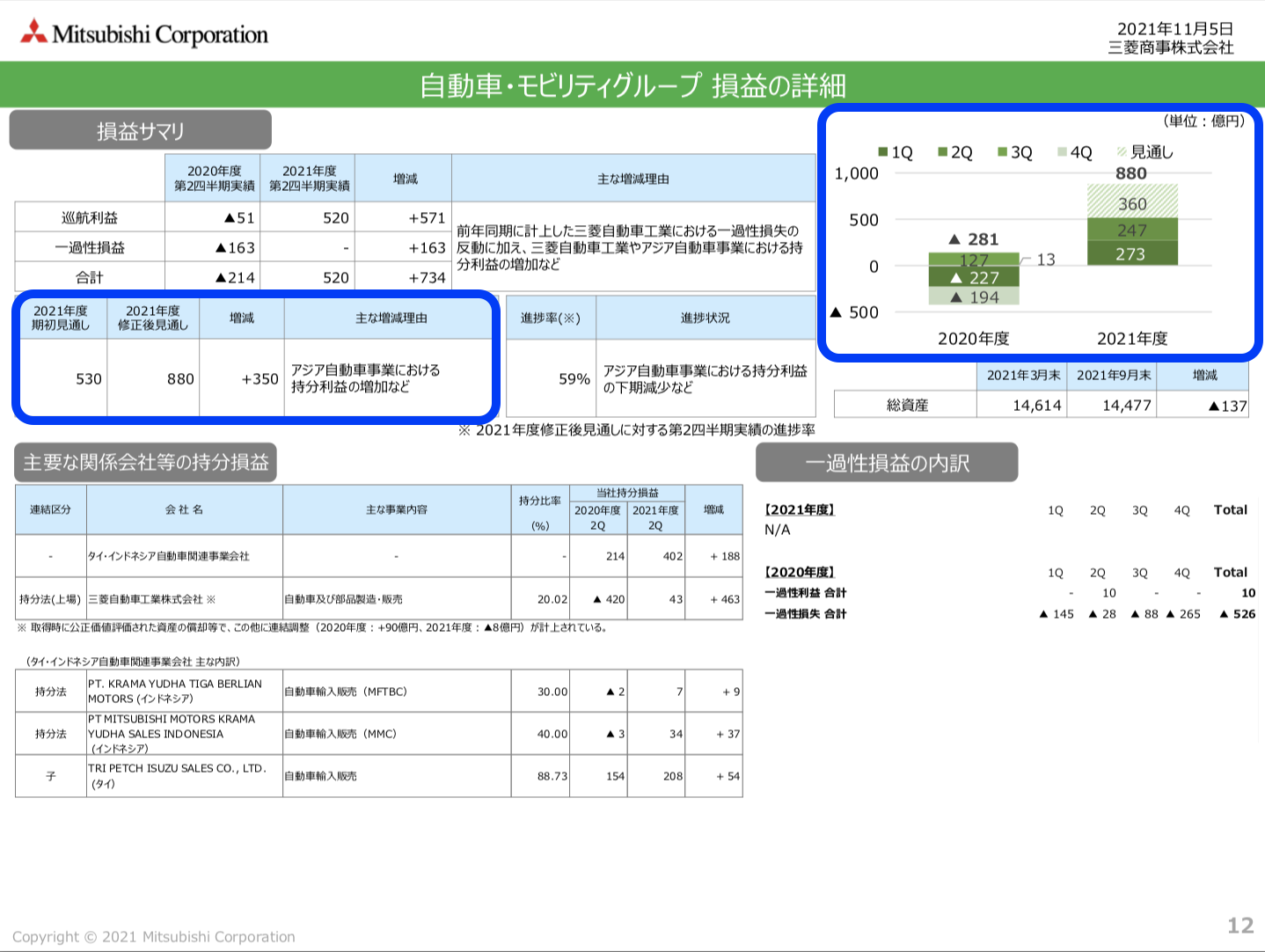Image resolution: width=1265 pixels, height=952 pixels.
Task: Click the + 463 change value
Action: pos(725,599)
